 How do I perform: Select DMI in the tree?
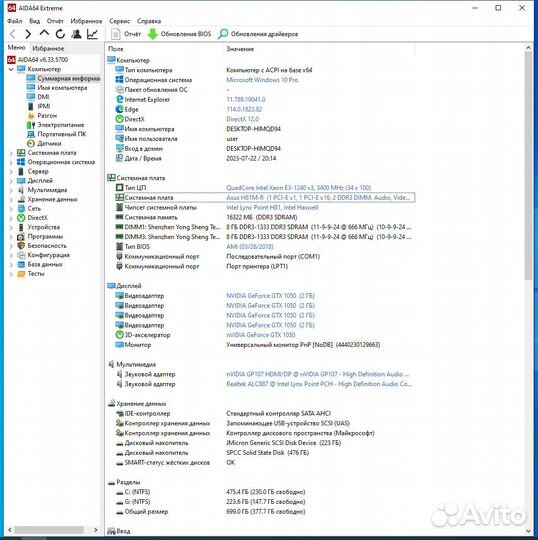43,97
